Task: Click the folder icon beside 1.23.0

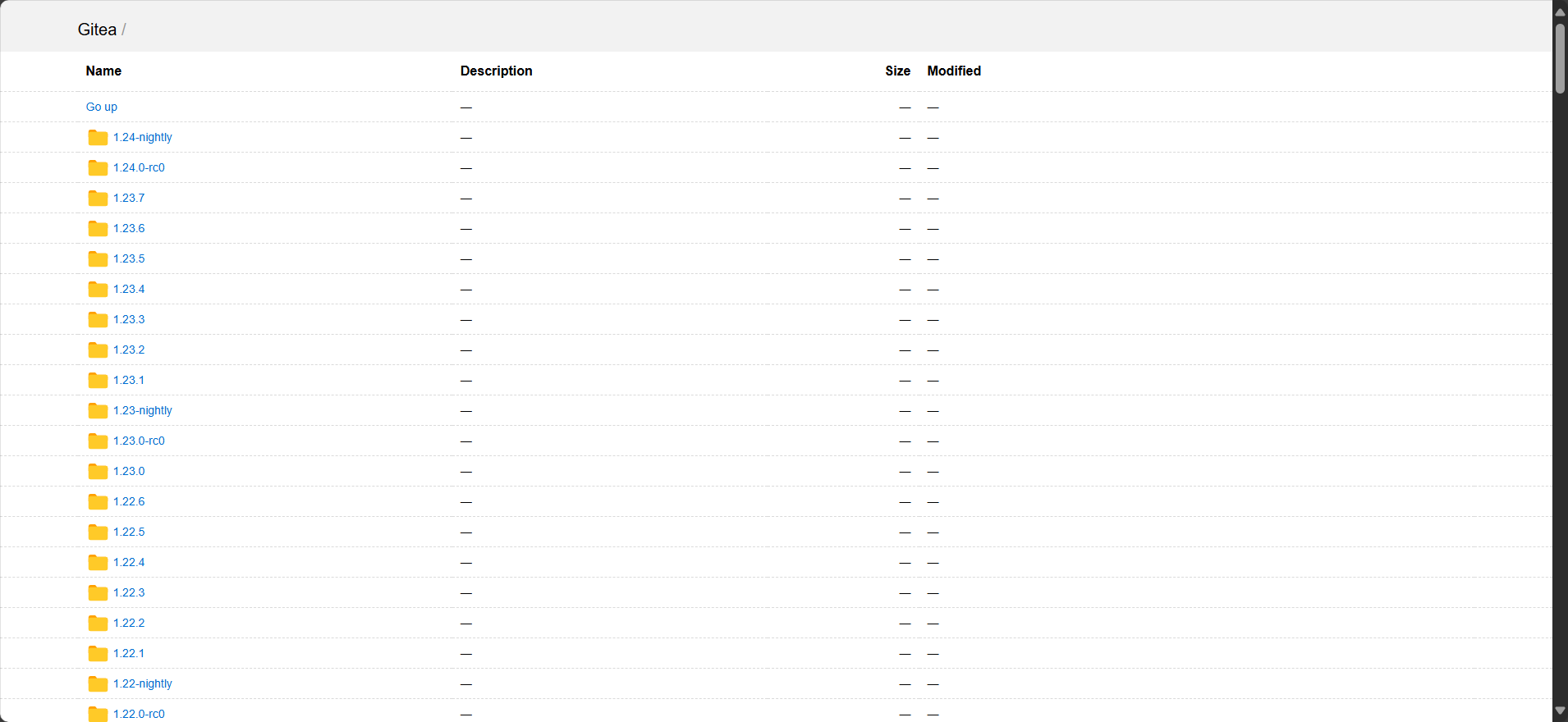Action: pos(98,472)
